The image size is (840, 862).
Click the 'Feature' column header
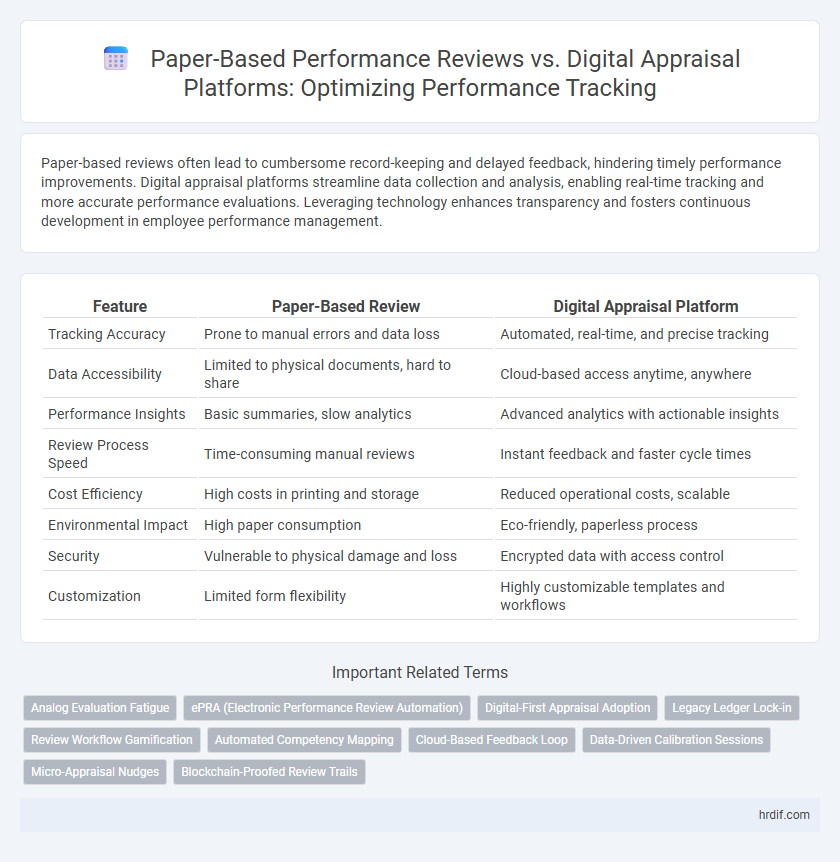(x=120, y=306)
